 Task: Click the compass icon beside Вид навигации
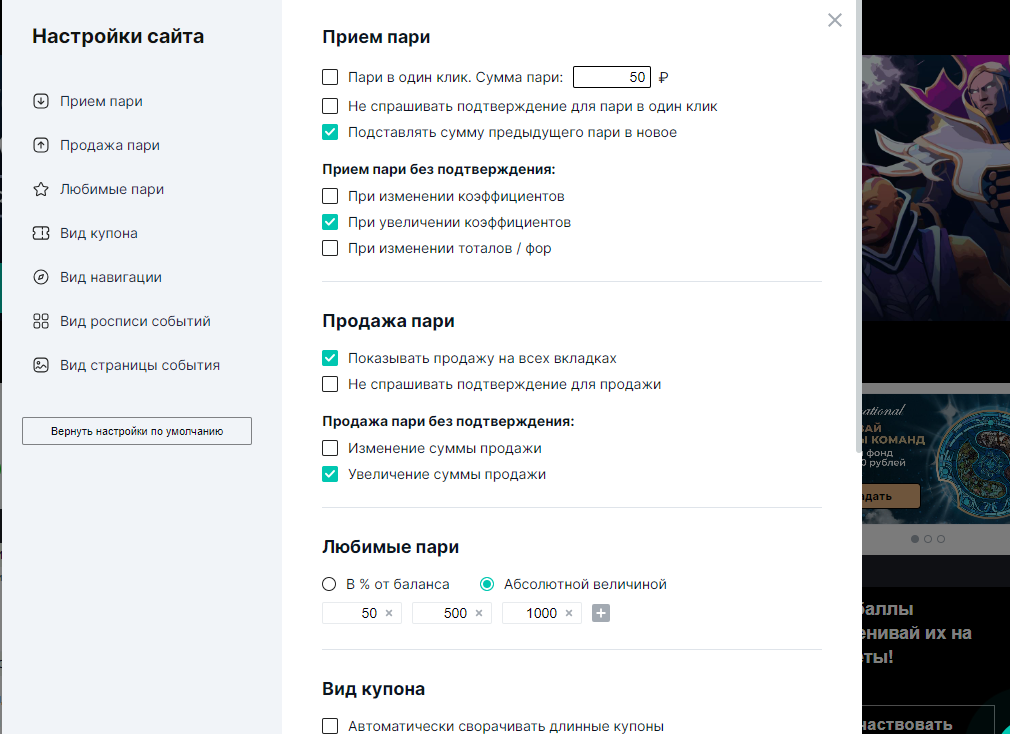click(41, 277)
